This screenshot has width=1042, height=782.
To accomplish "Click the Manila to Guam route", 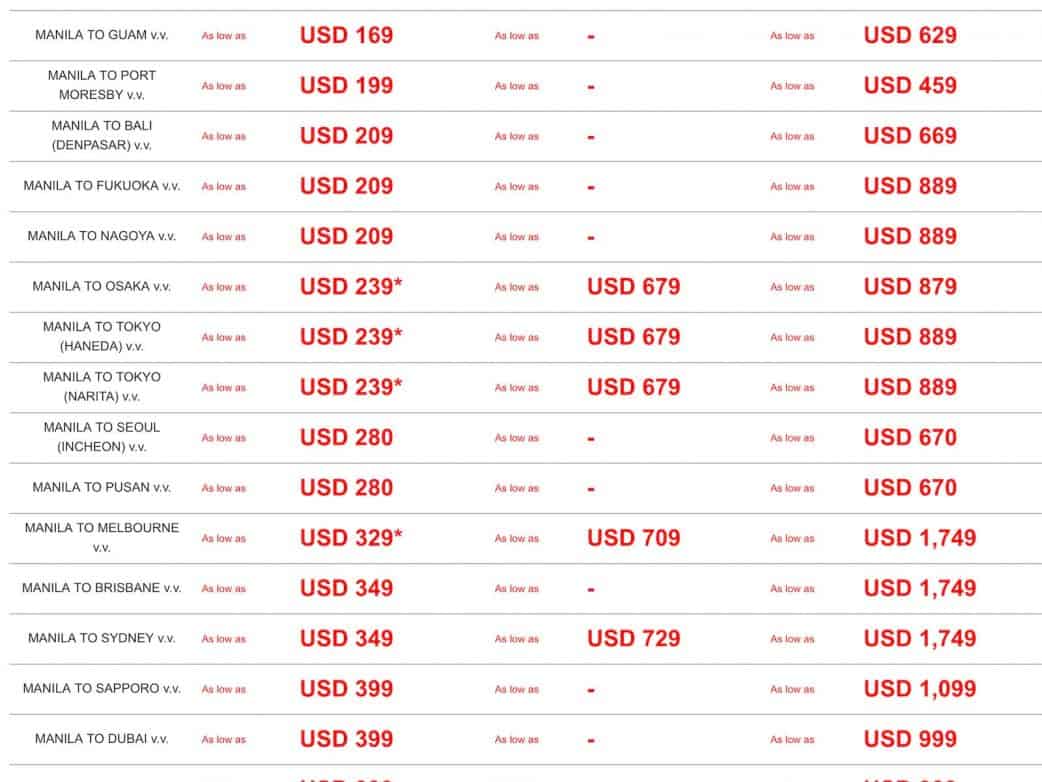I will tap(101, 35).
